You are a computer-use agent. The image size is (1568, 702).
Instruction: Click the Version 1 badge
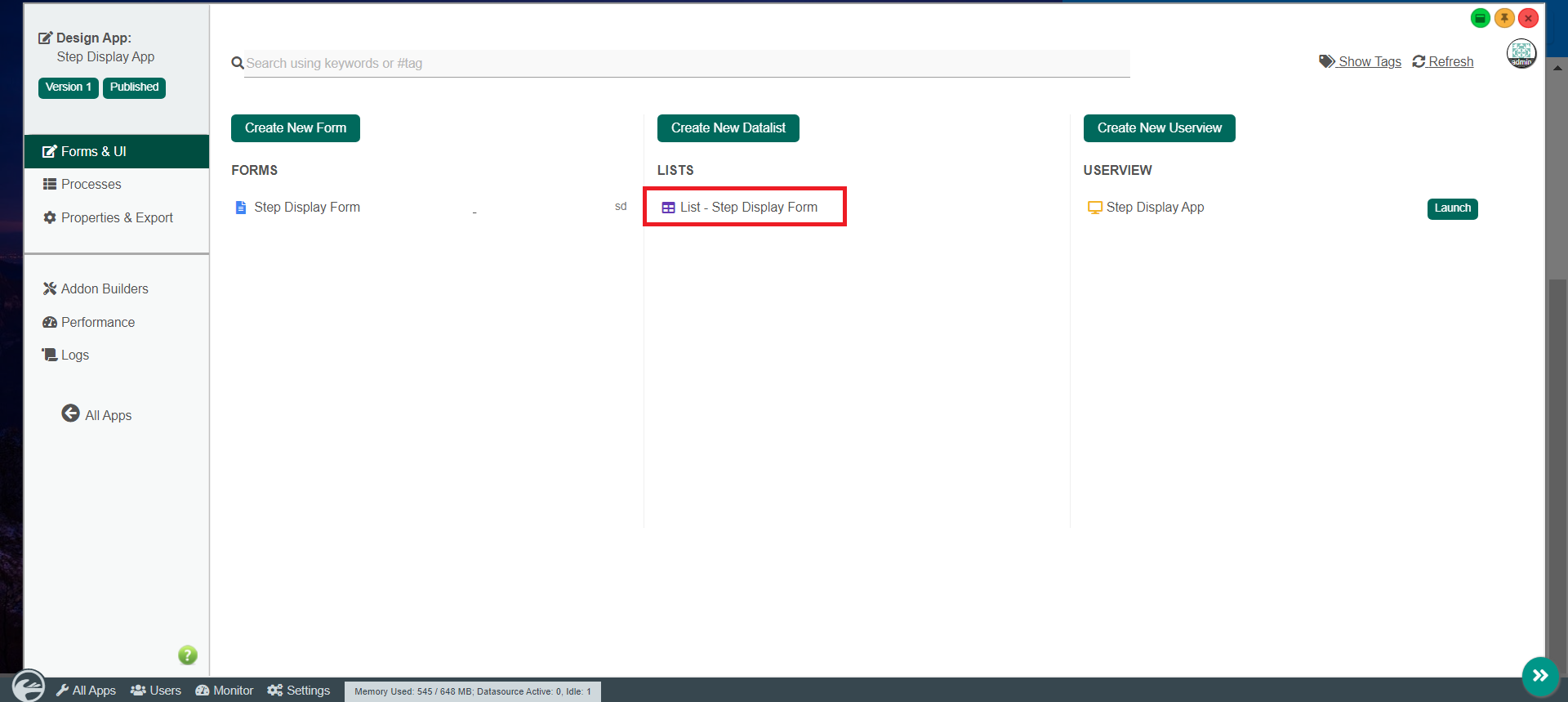[x=69, y=87]
